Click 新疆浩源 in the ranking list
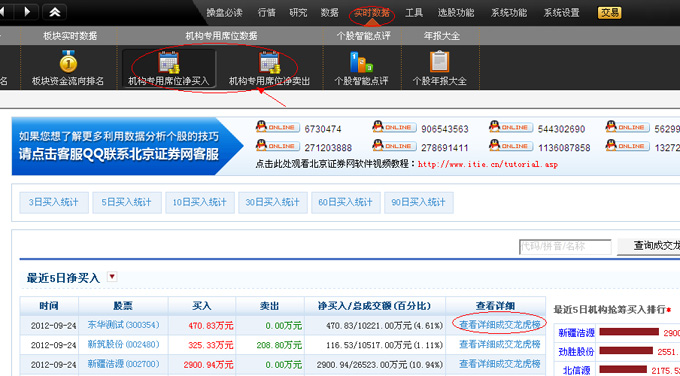Image resolution: width=680 pixels, height=376 pixels. coord(576,333)
